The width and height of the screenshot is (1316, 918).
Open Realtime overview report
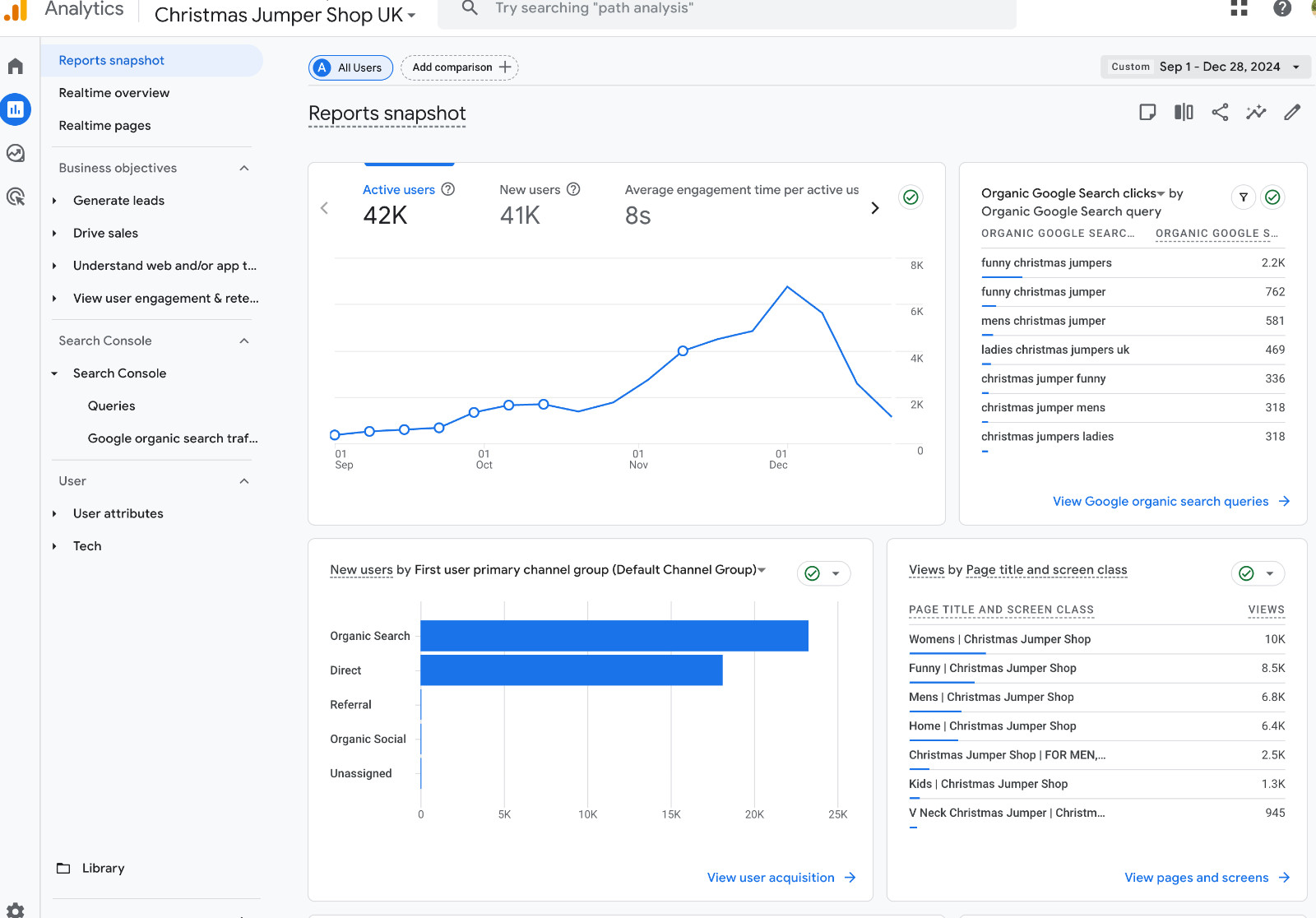pyautogui.click(x=114, y=93)
